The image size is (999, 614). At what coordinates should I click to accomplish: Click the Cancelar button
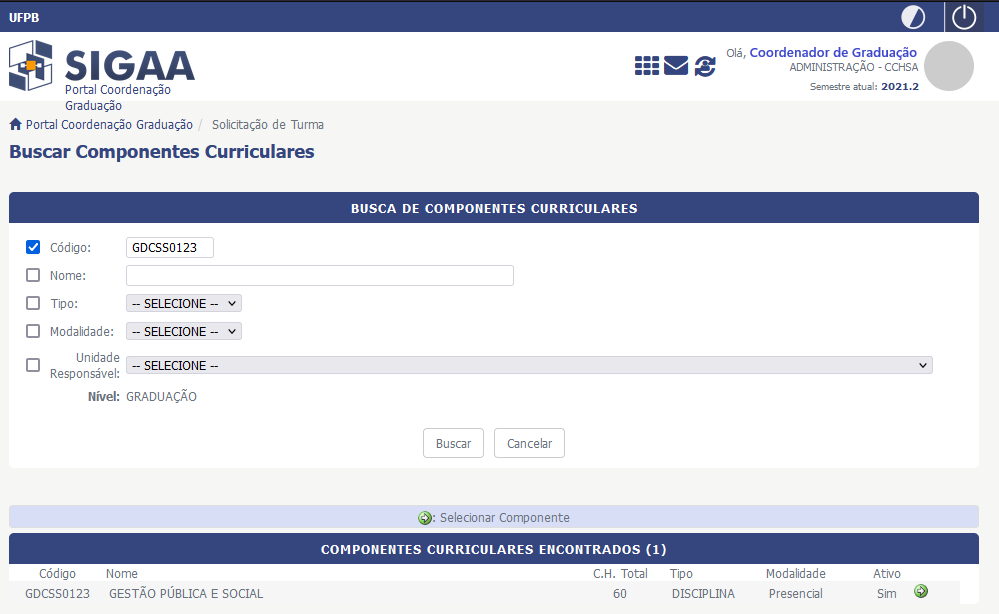(x=529, y=443)
